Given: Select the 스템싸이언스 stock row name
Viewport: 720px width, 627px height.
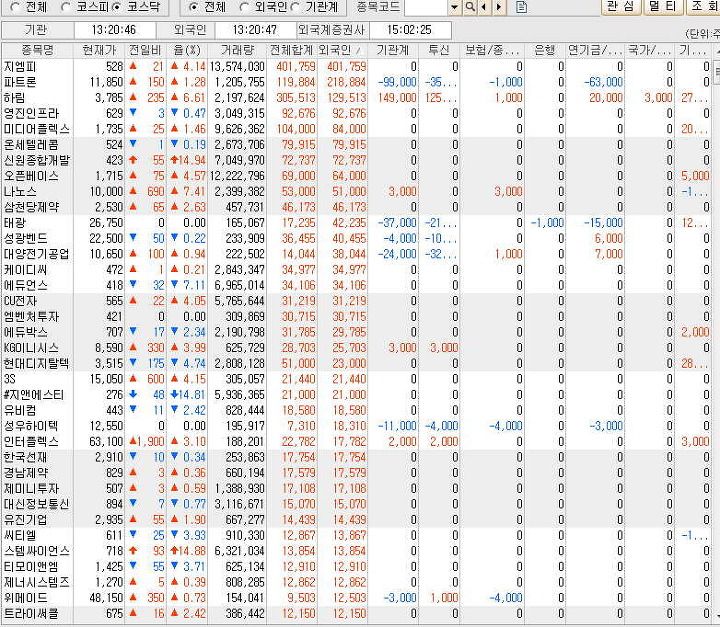Looking at the screenshot, I should point(37,551).
